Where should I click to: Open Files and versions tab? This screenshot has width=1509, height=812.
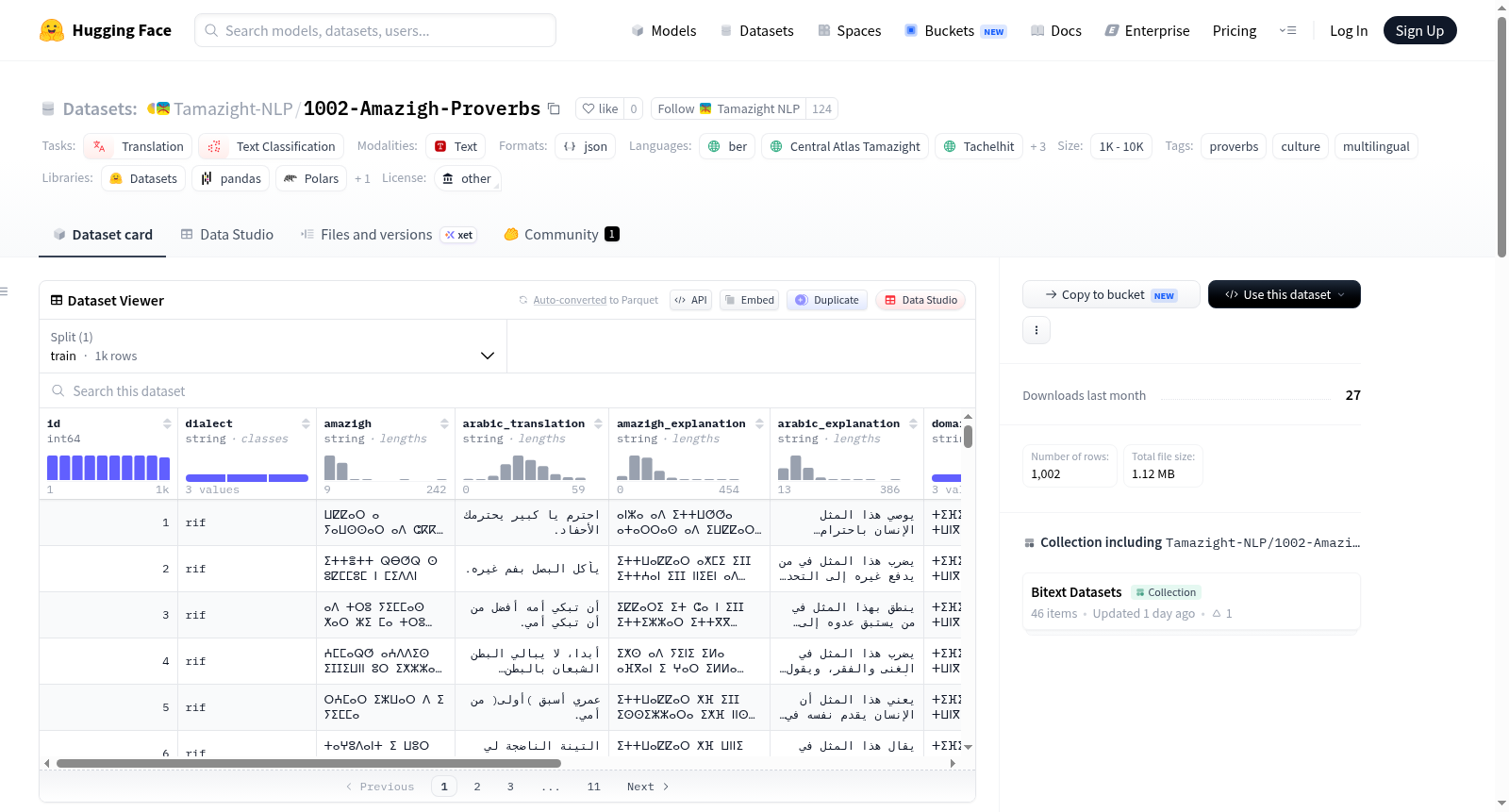pos(388,234)
